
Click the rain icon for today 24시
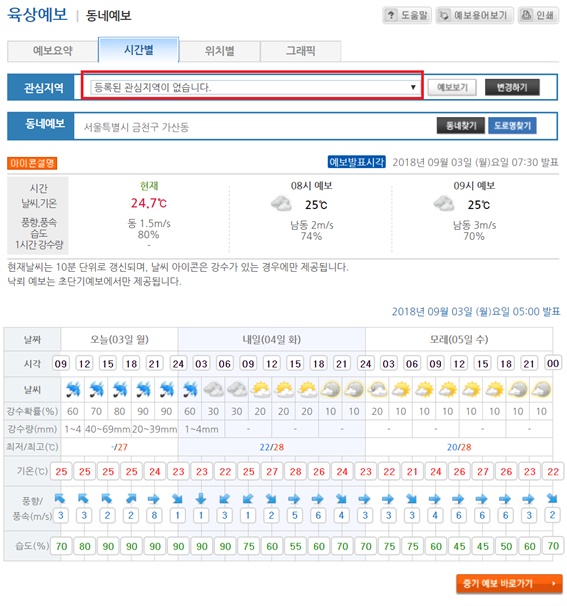pos(190,390)
